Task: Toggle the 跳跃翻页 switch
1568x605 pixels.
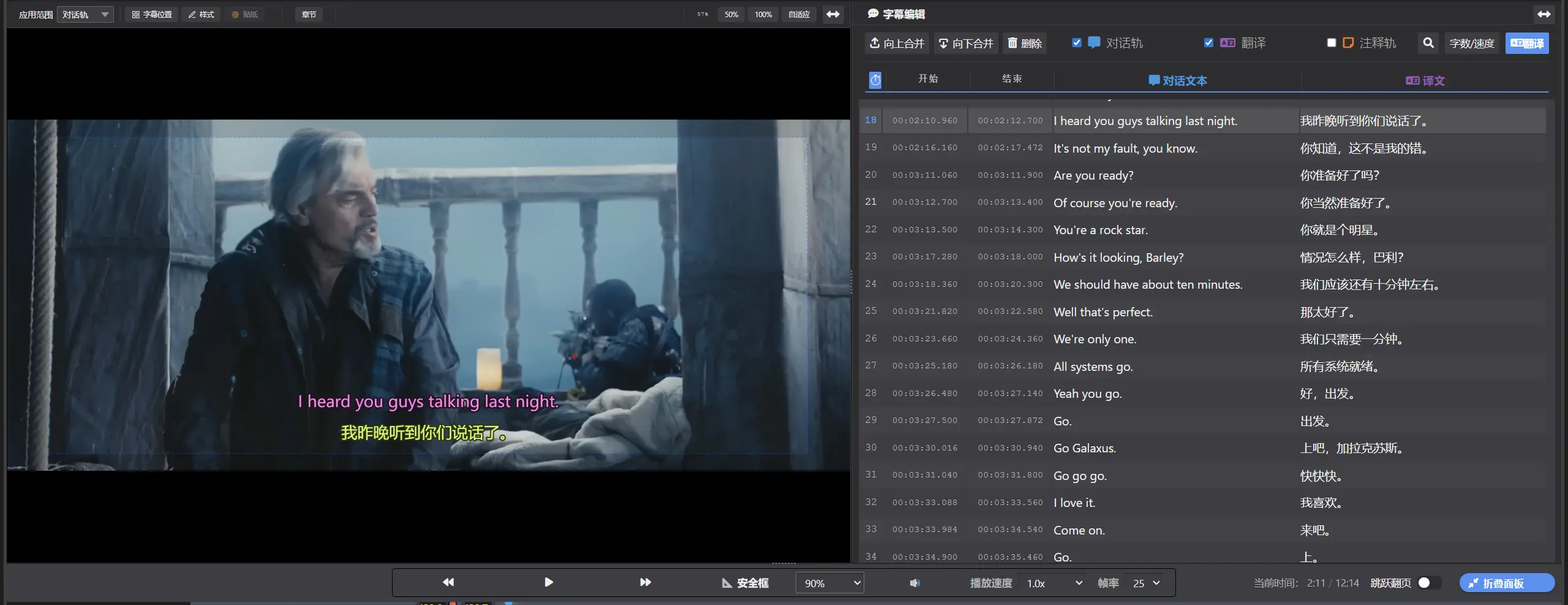Action: coord(1430,583)
